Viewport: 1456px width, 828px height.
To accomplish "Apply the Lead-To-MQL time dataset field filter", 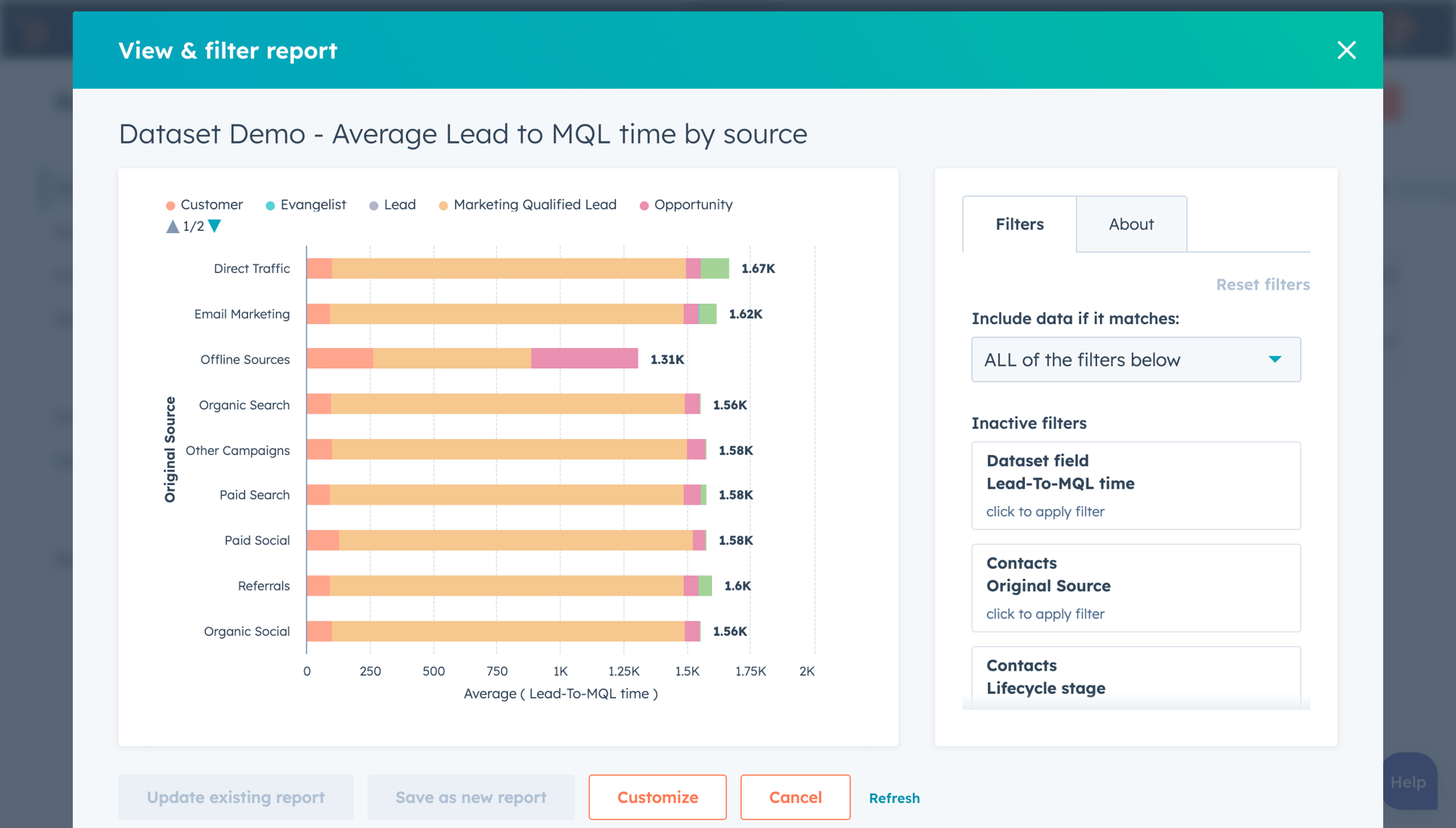I will (1135, 486).
